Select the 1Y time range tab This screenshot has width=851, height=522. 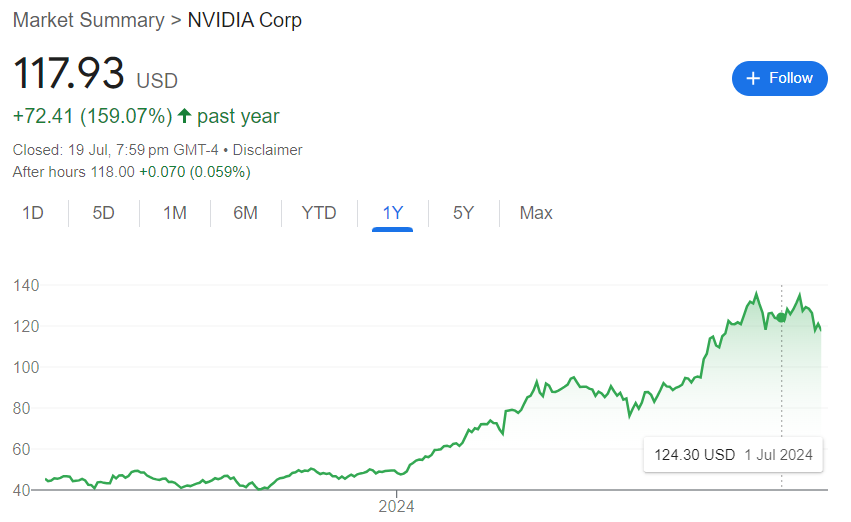click(392, 213)
